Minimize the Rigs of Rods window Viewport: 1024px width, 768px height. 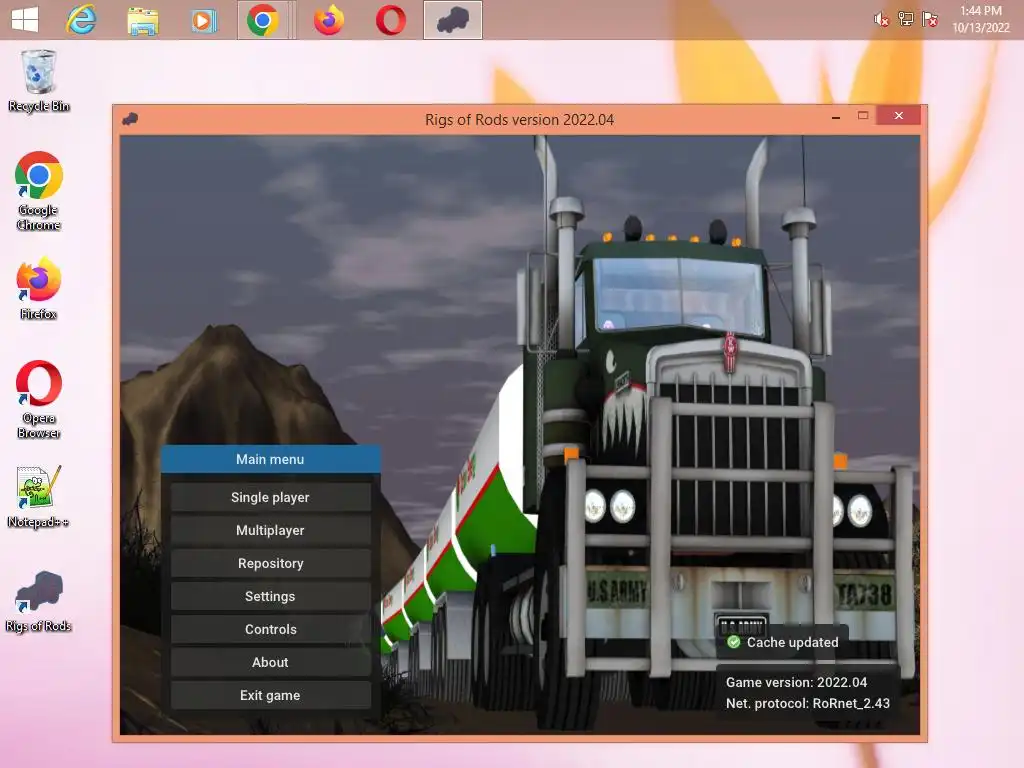(836, 116)
